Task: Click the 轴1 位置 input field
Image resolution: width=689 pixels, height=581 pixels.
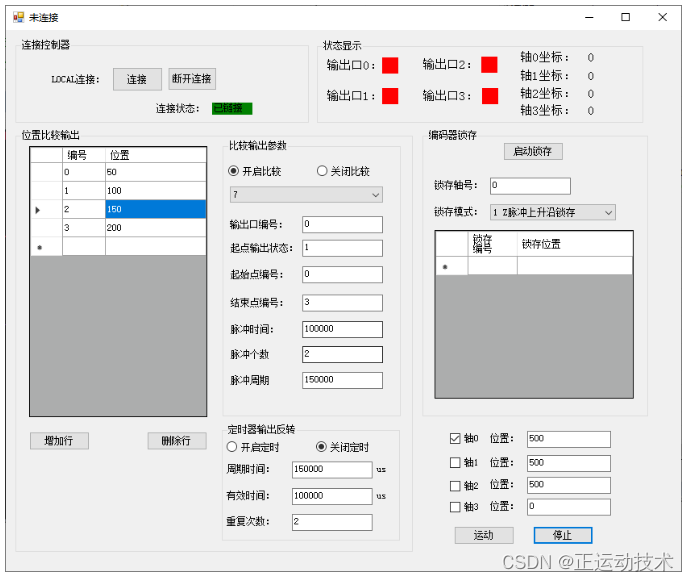Action: [569, 463]
